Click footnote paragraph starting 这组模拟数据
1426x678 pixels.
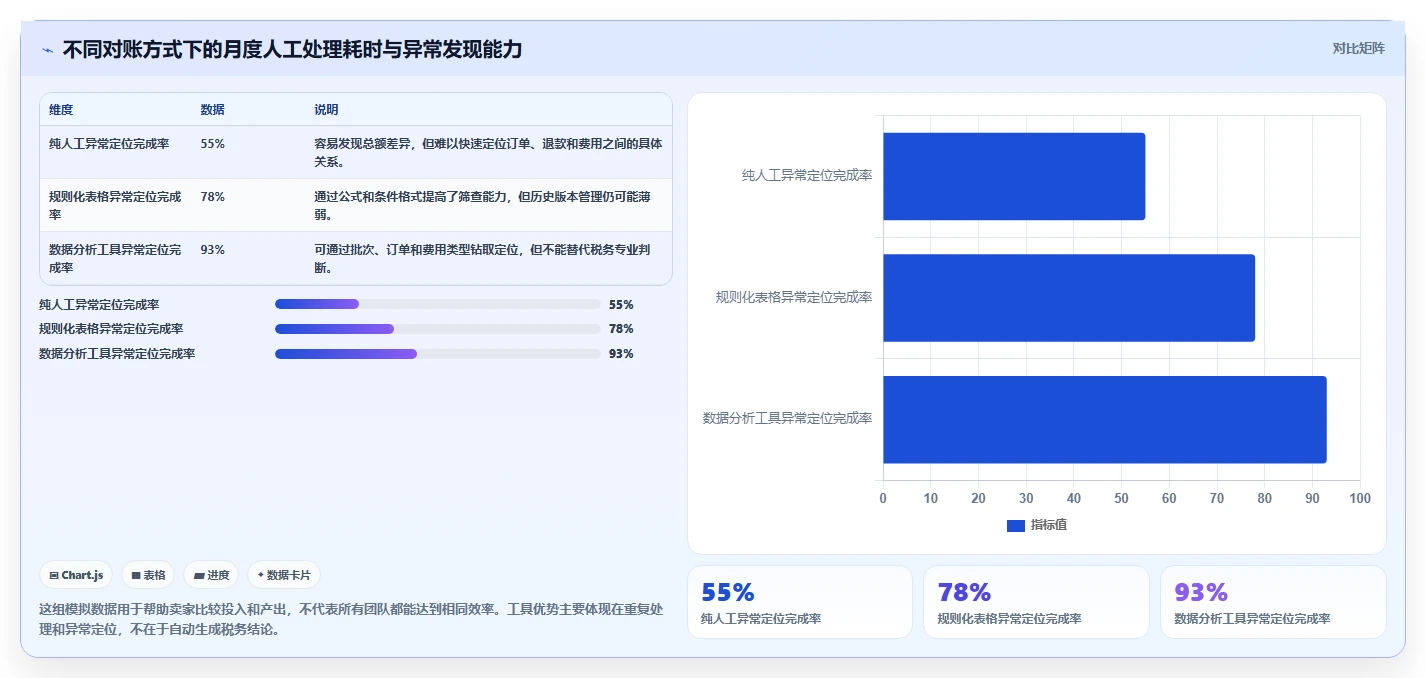(x=351, y=619)
